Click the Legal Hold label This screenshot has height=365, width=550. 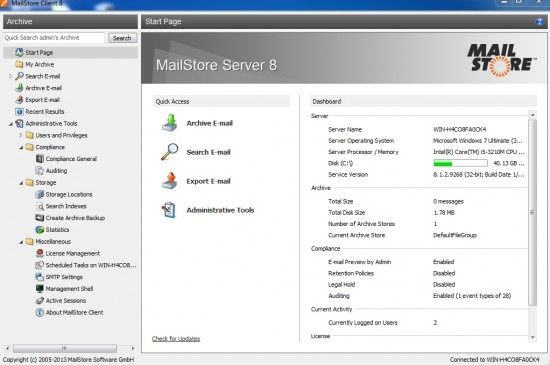[x=341, y=284]
